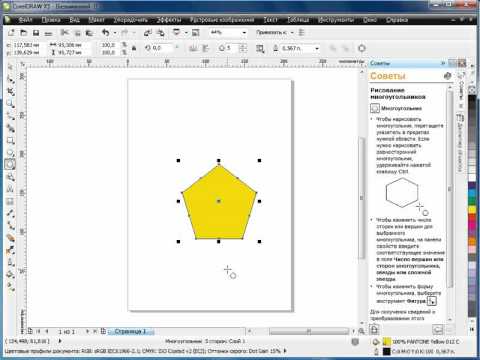The height and width of the screenshot is (360, 480).
Task: Click the Convert to curves icon on property bar
Action: [362, 48]
